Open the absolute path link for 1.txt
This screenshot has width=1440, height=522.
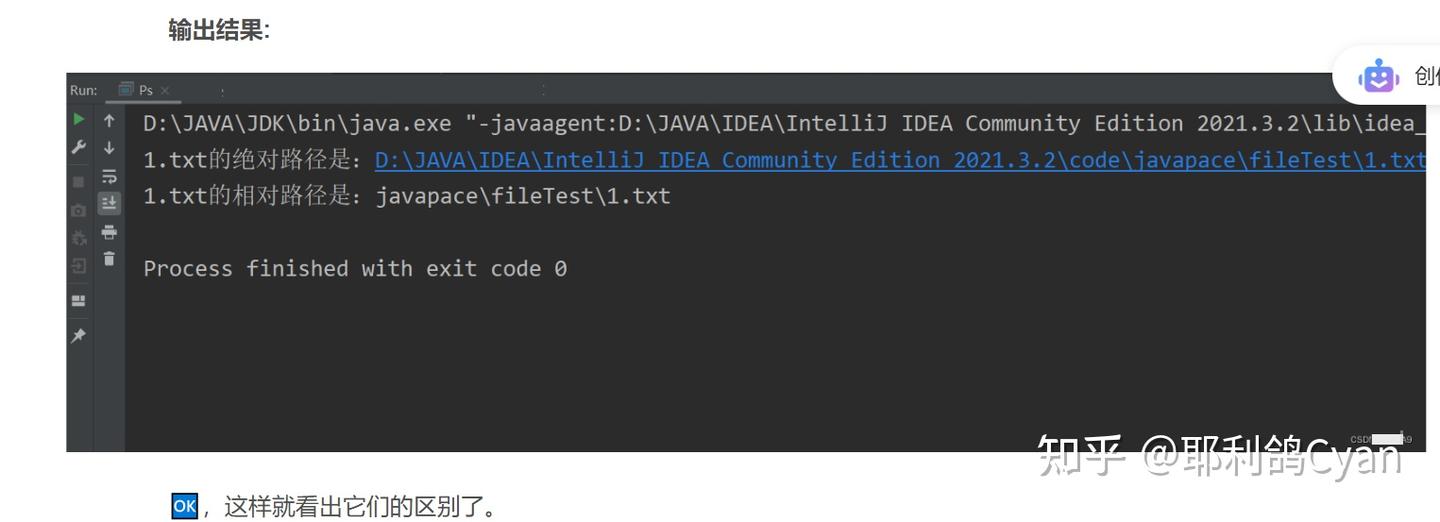[x=900, y=160]
